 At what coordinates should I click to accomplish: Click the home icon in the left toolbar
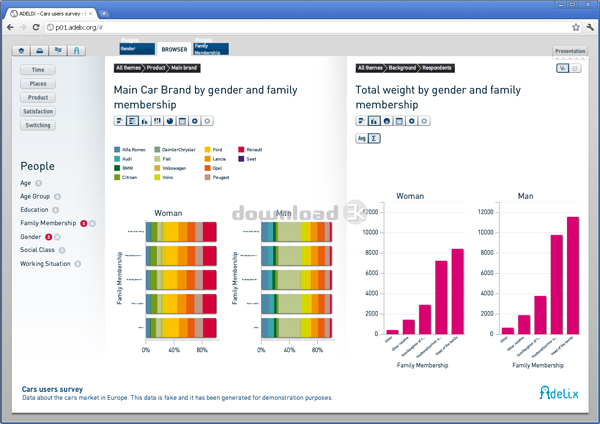(x=21, y=50)
